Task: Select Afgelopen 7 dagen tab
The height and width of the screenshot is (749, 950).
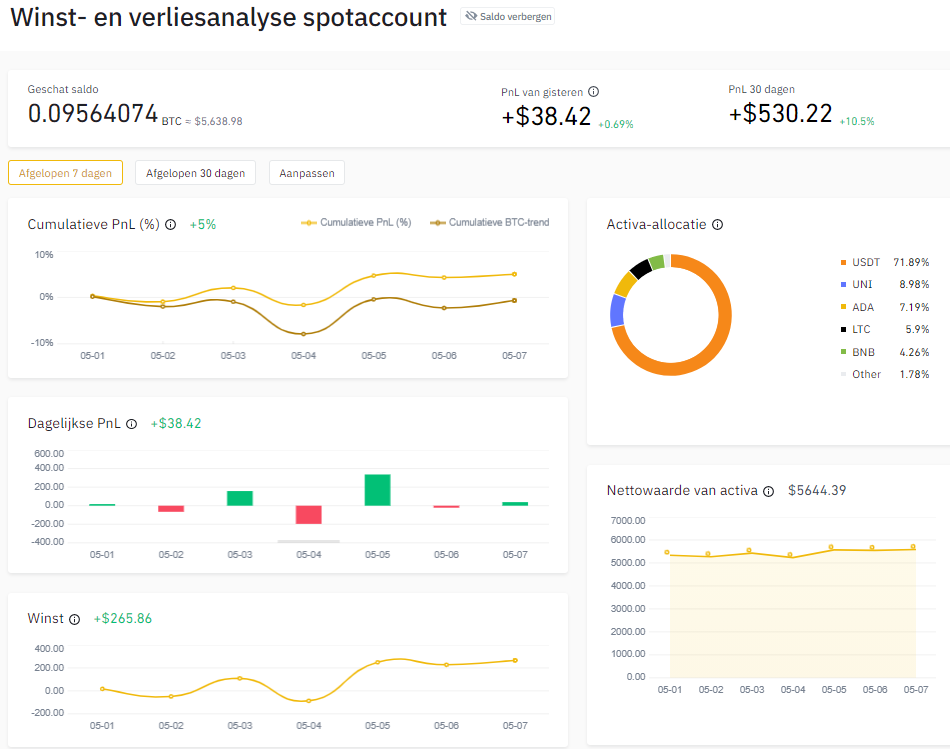Action: click(65, 173)
